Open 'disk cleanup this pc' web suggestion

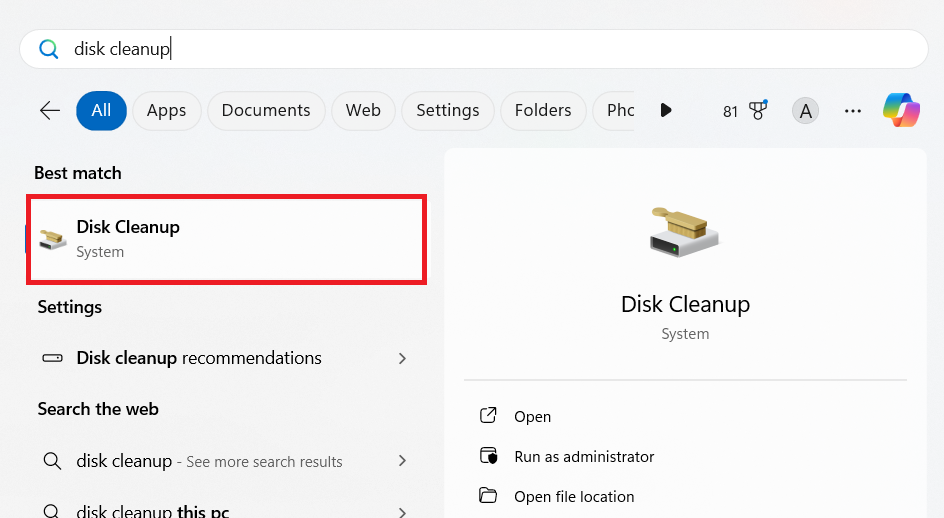click(x=226, y=509)
